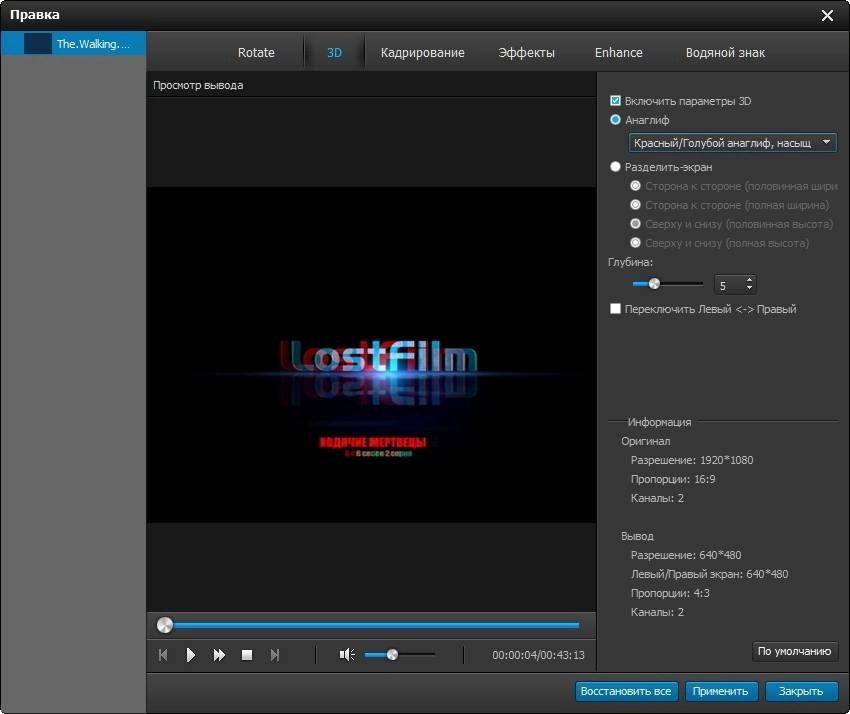
Task: Click the original Разрешение: 1920*1080 text
Action: click(x=692, y=460)
